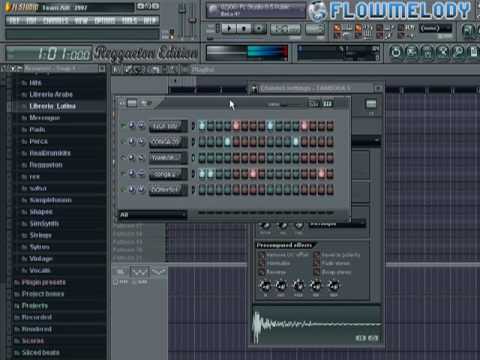Expand the Vocals folder in browser
This screenshot has height=360, width=480.
click(x=40, y=270)
